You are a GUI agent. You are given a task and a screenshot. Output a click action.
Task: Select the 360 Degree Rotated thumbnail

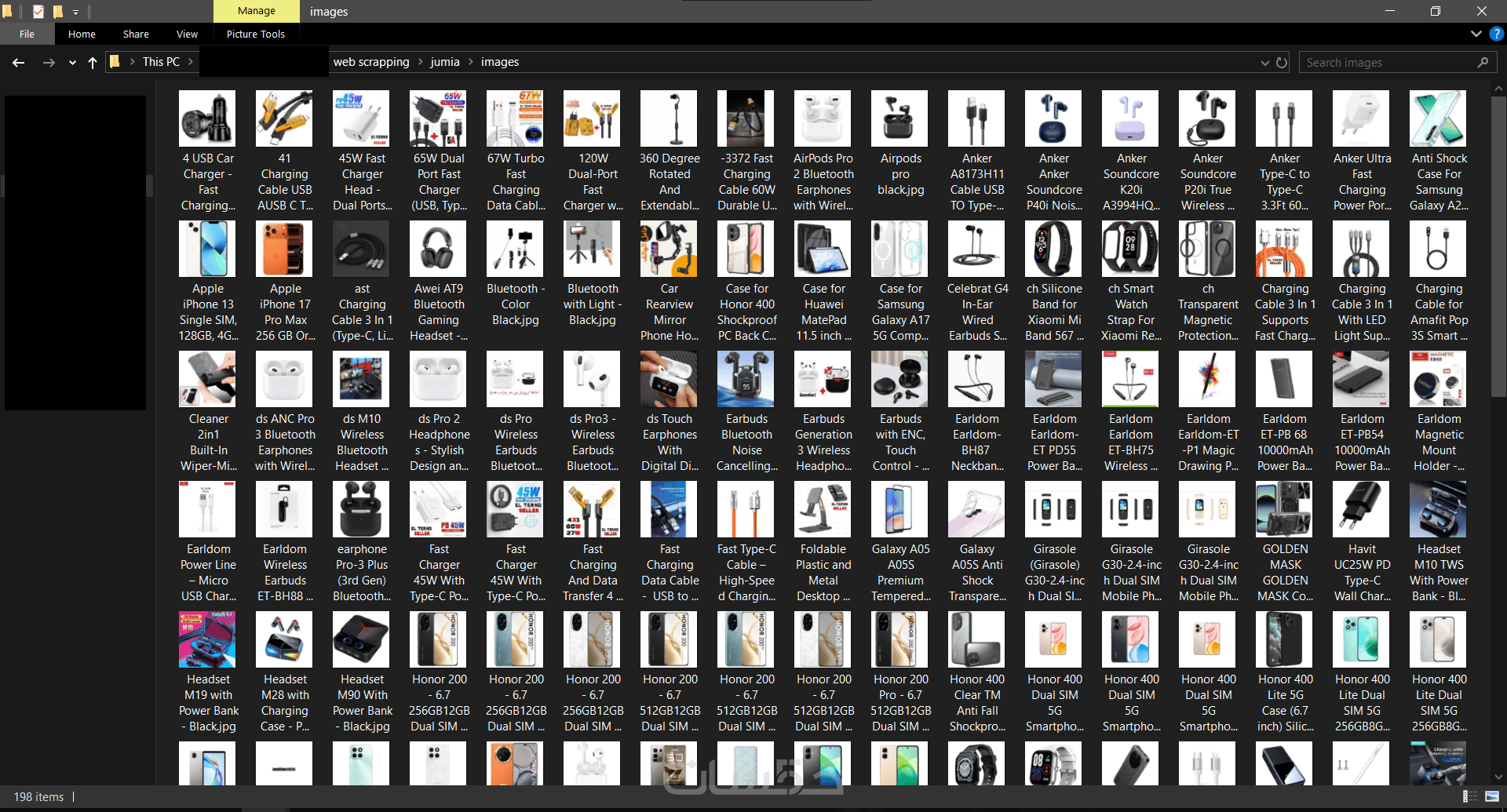tap(669, 118)
